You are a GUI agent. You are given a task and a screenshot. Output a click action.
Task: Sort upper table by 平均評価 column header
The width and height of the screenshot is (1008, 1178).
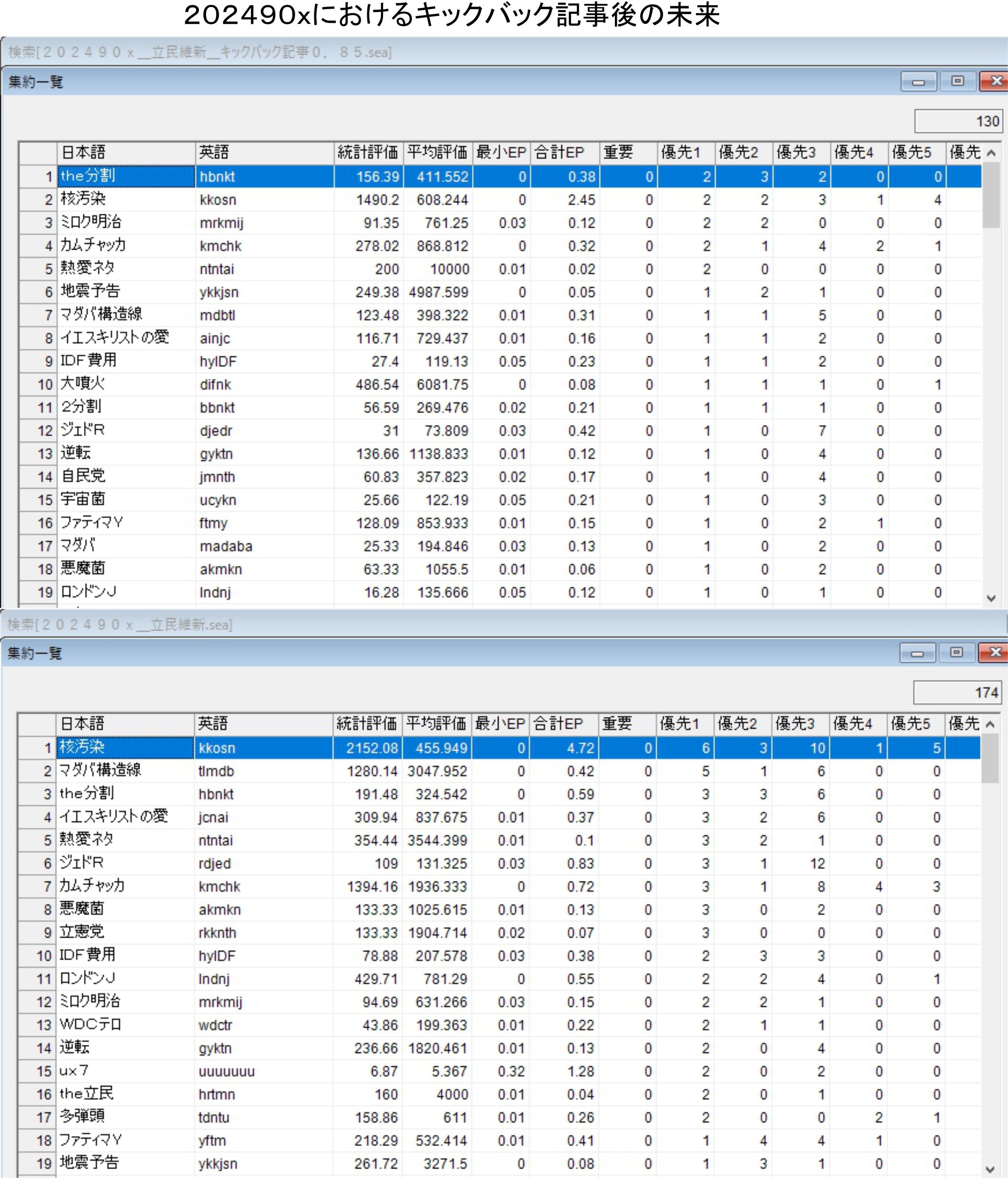(438, 152)
